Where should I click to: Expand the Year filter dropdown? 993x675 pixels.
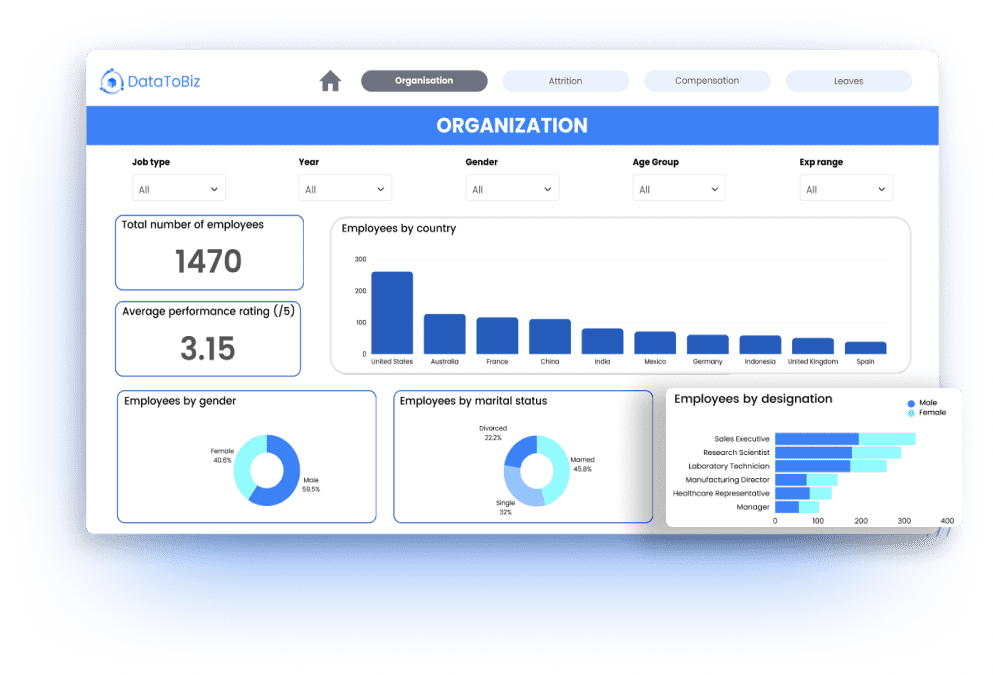[x=345, y=187]
